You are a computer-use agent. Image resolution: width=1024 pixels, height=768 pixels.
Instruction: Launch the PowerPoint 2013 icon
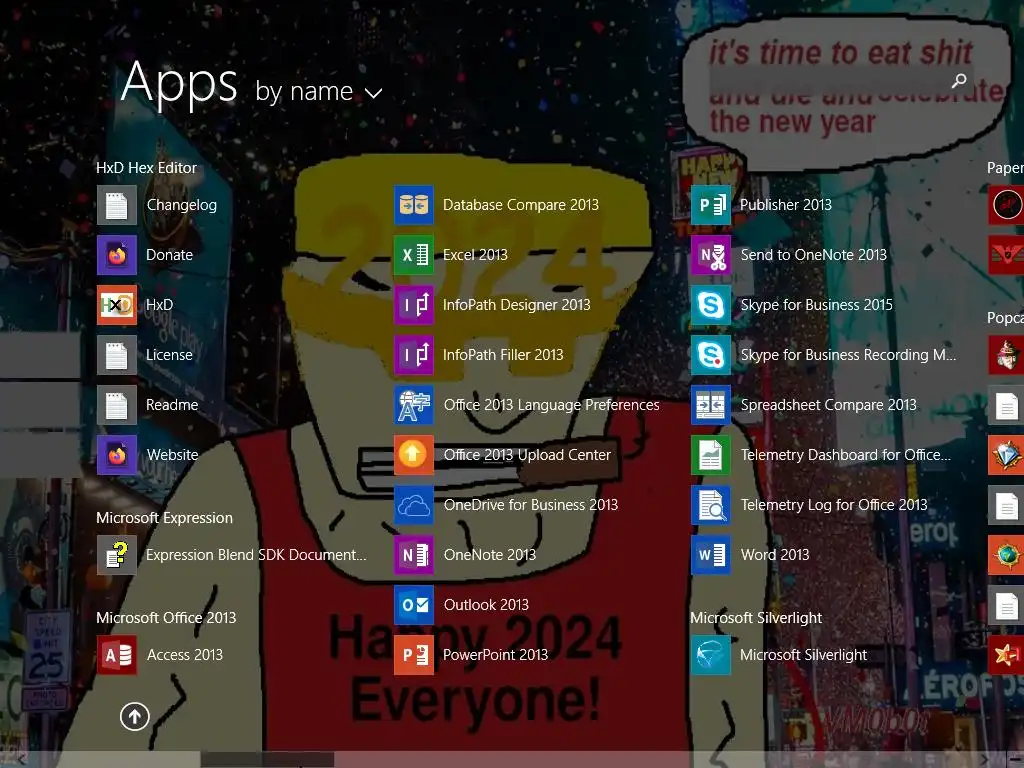tap(414, 655)
